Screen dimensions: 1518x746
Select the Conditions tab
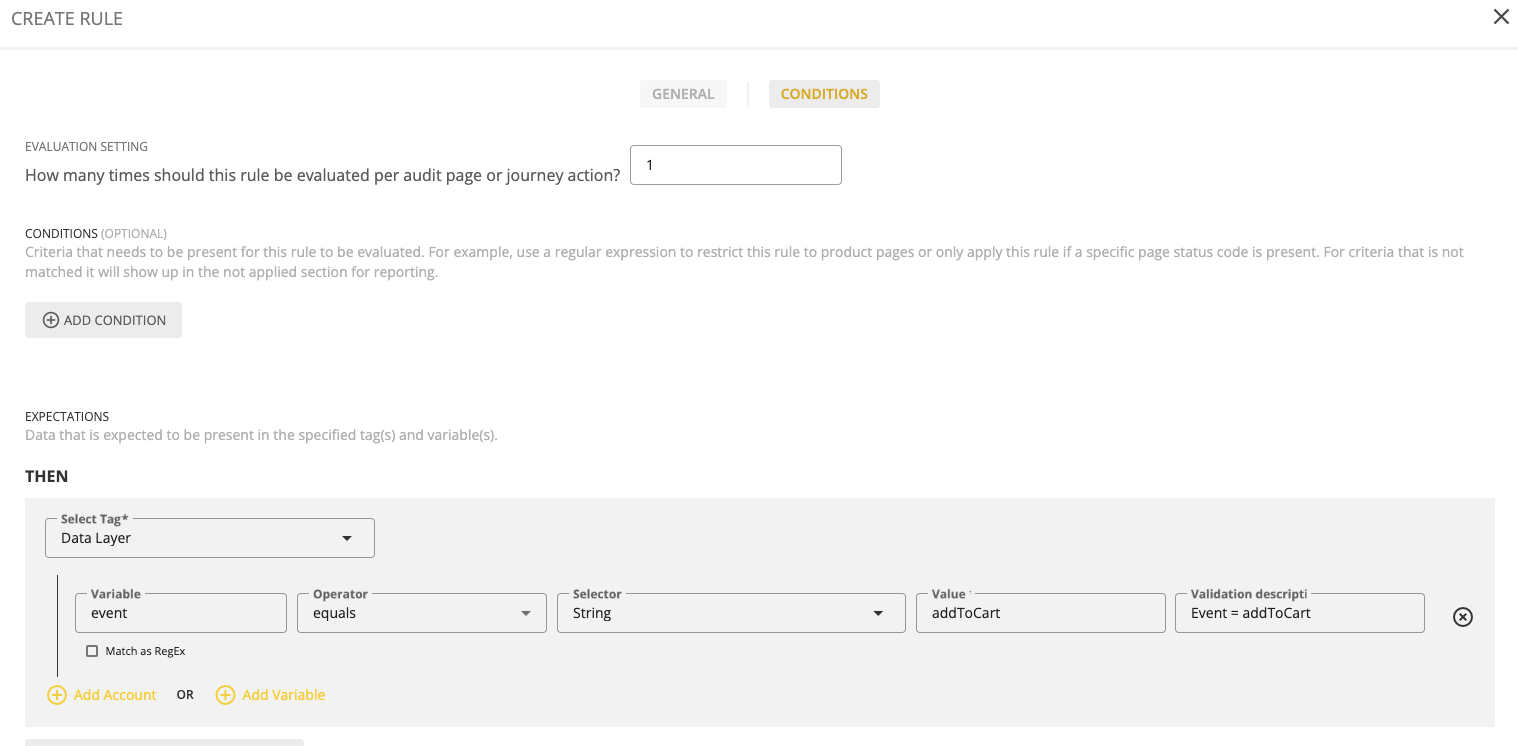point(824,94)
